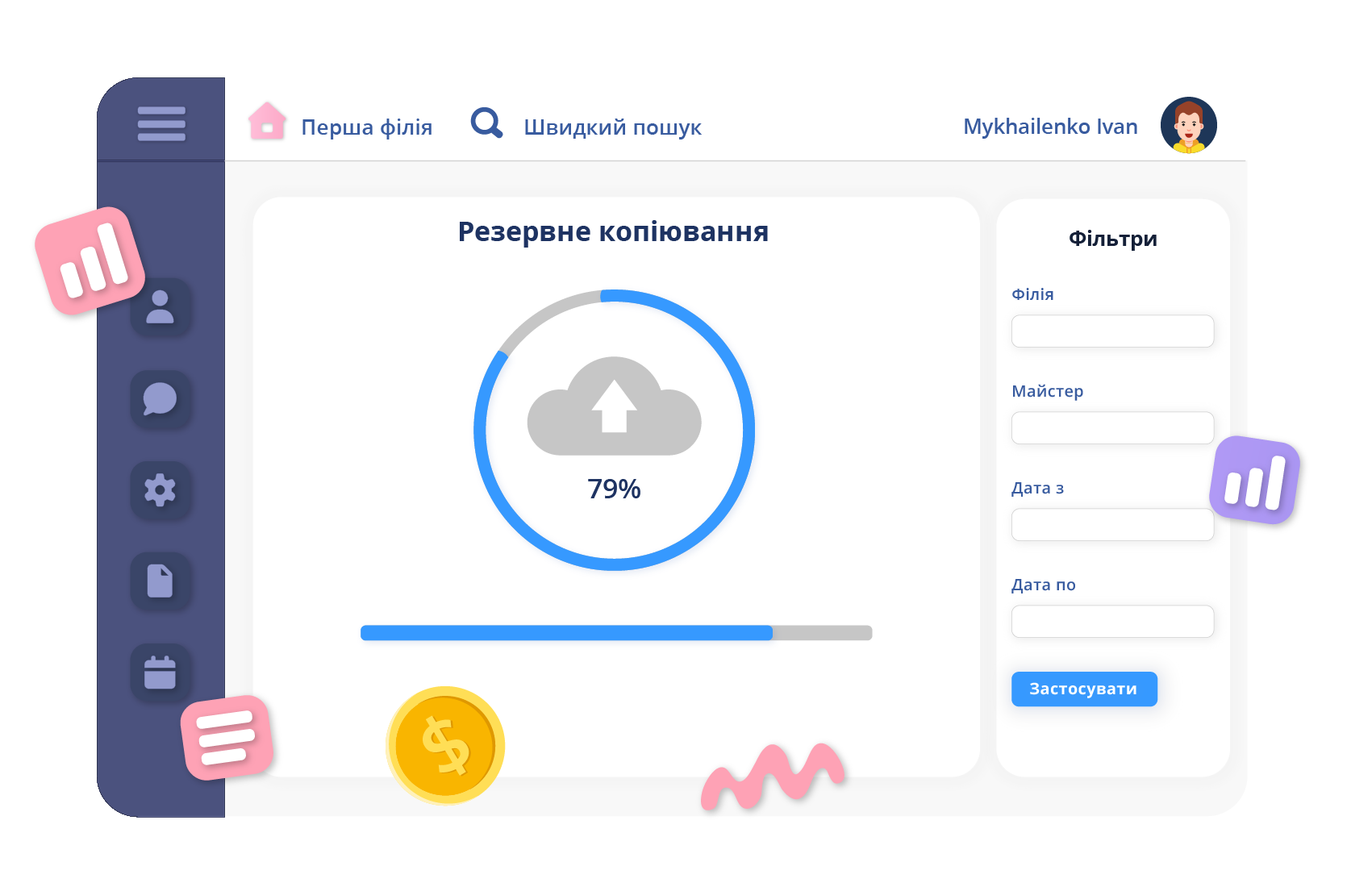Open the calendar sidebar icon
Viewport: 1372px width, 887px height.
(x=161, y=672)
